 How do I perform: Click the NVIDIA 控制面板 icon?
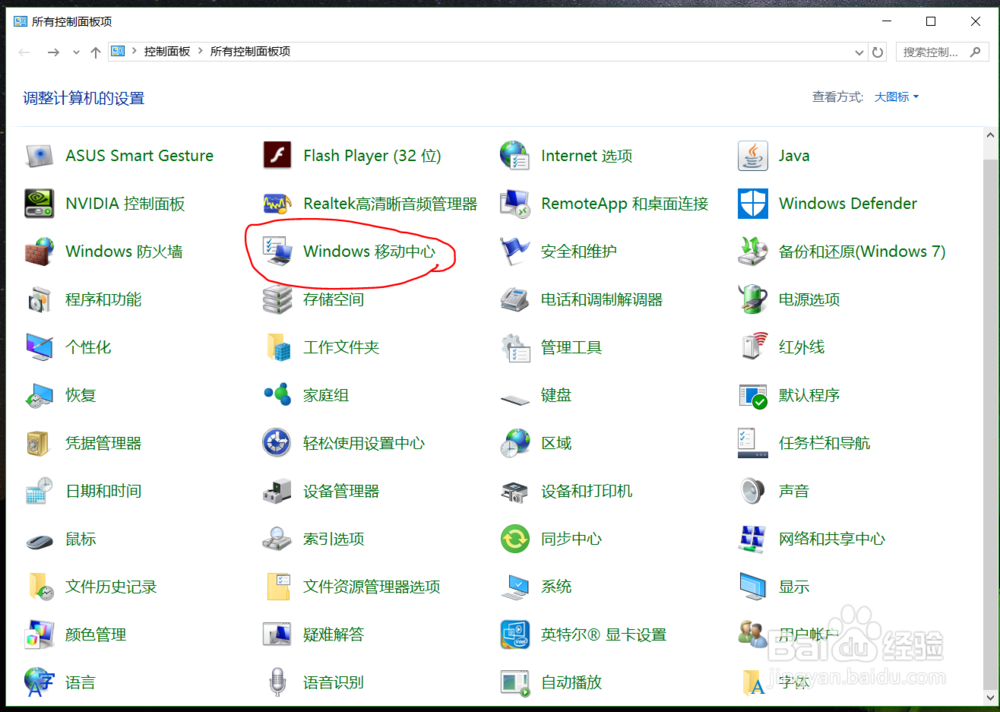39,204
